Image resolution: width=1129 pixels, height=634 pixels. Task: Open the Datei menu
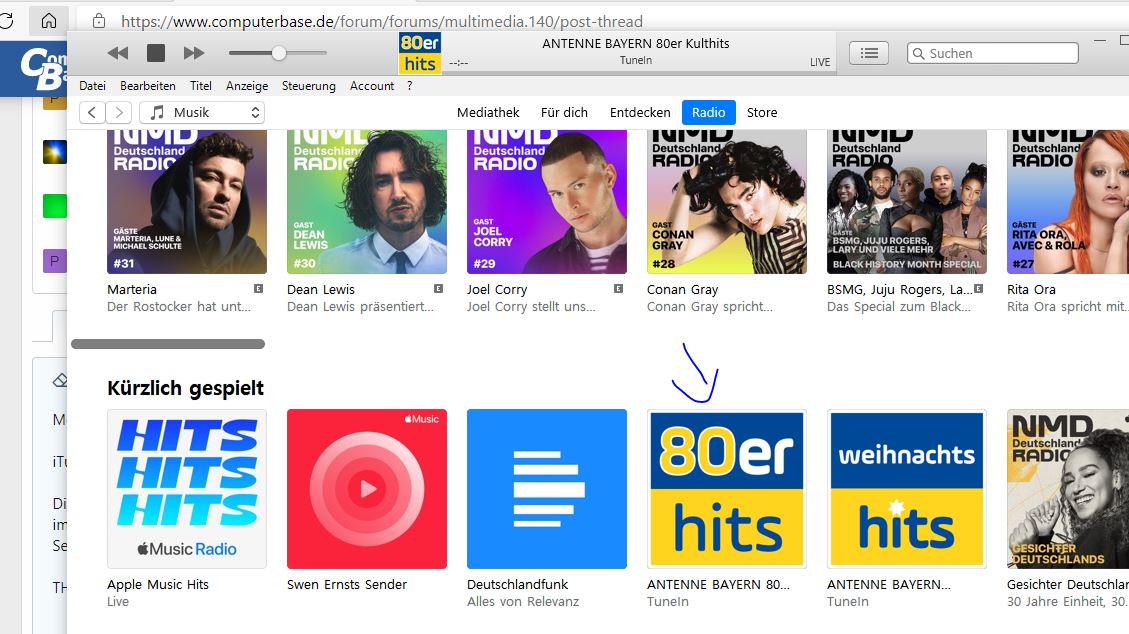(92, 86)
